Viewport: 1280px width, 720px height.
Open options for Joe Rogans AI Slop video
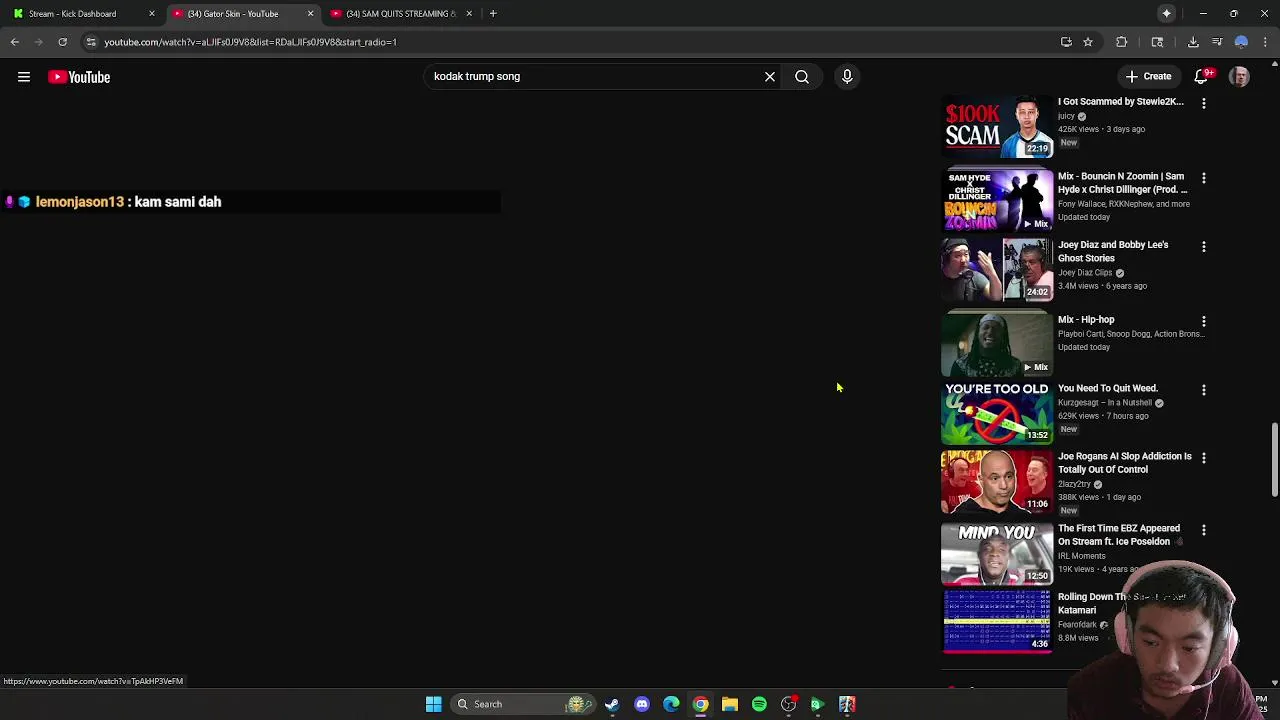pos(1204,458)
